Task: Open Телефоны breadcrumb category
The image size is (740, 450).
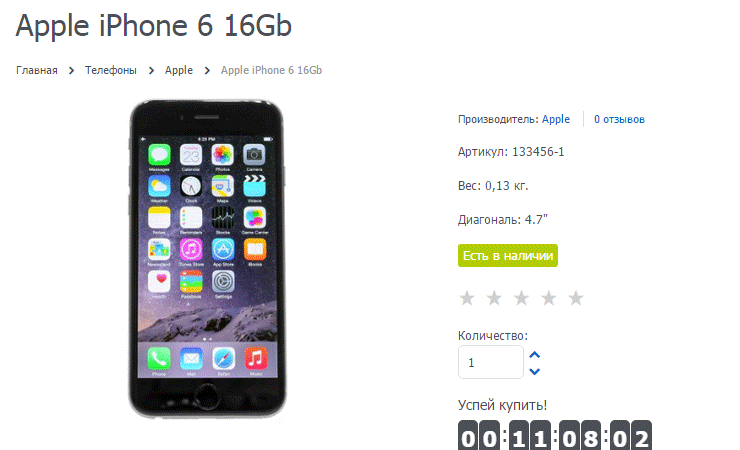Action: click(111, 70)
